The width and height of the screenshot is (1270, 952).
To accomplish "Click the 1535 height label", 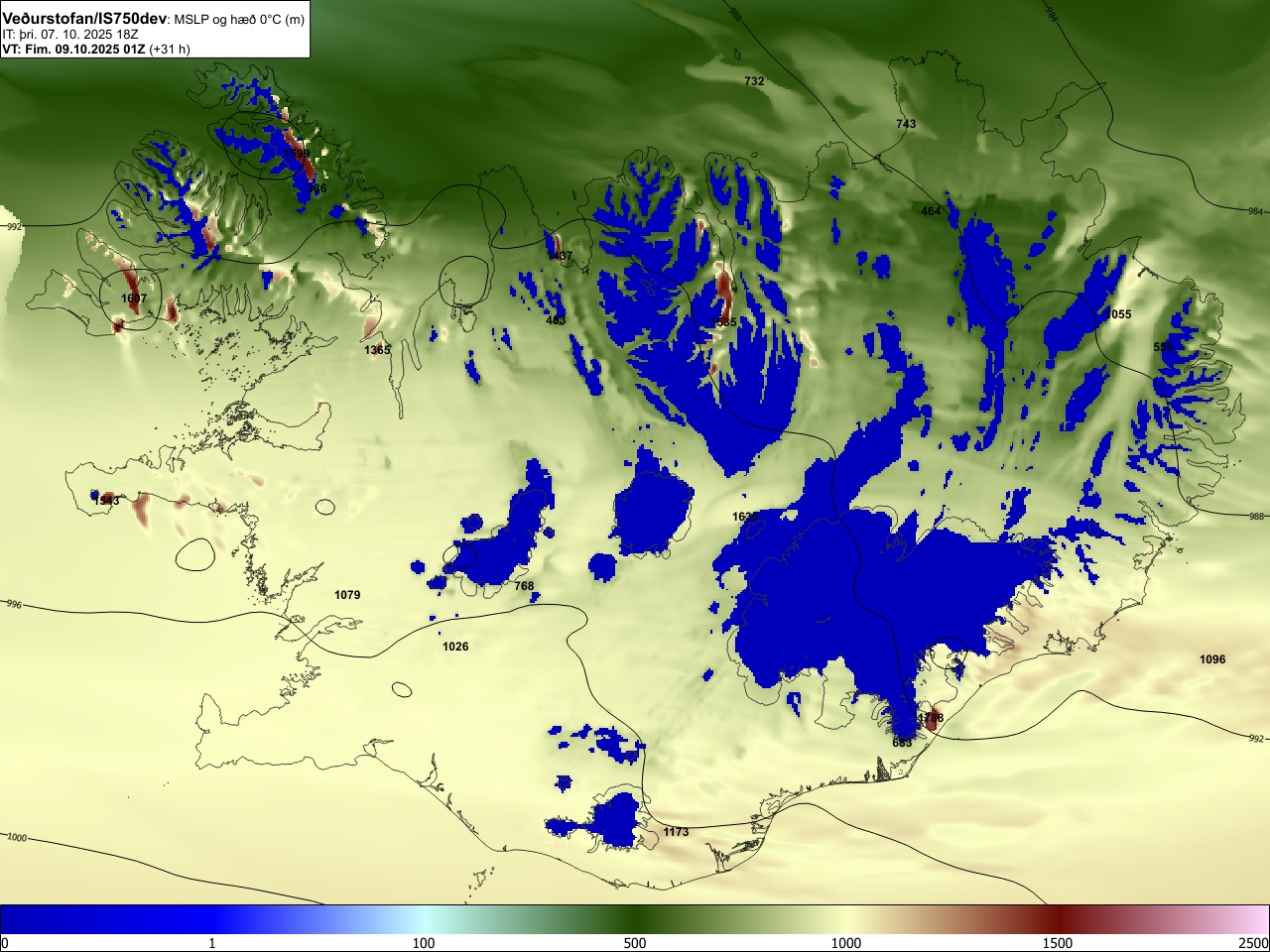I will click(x=724, y=322).
